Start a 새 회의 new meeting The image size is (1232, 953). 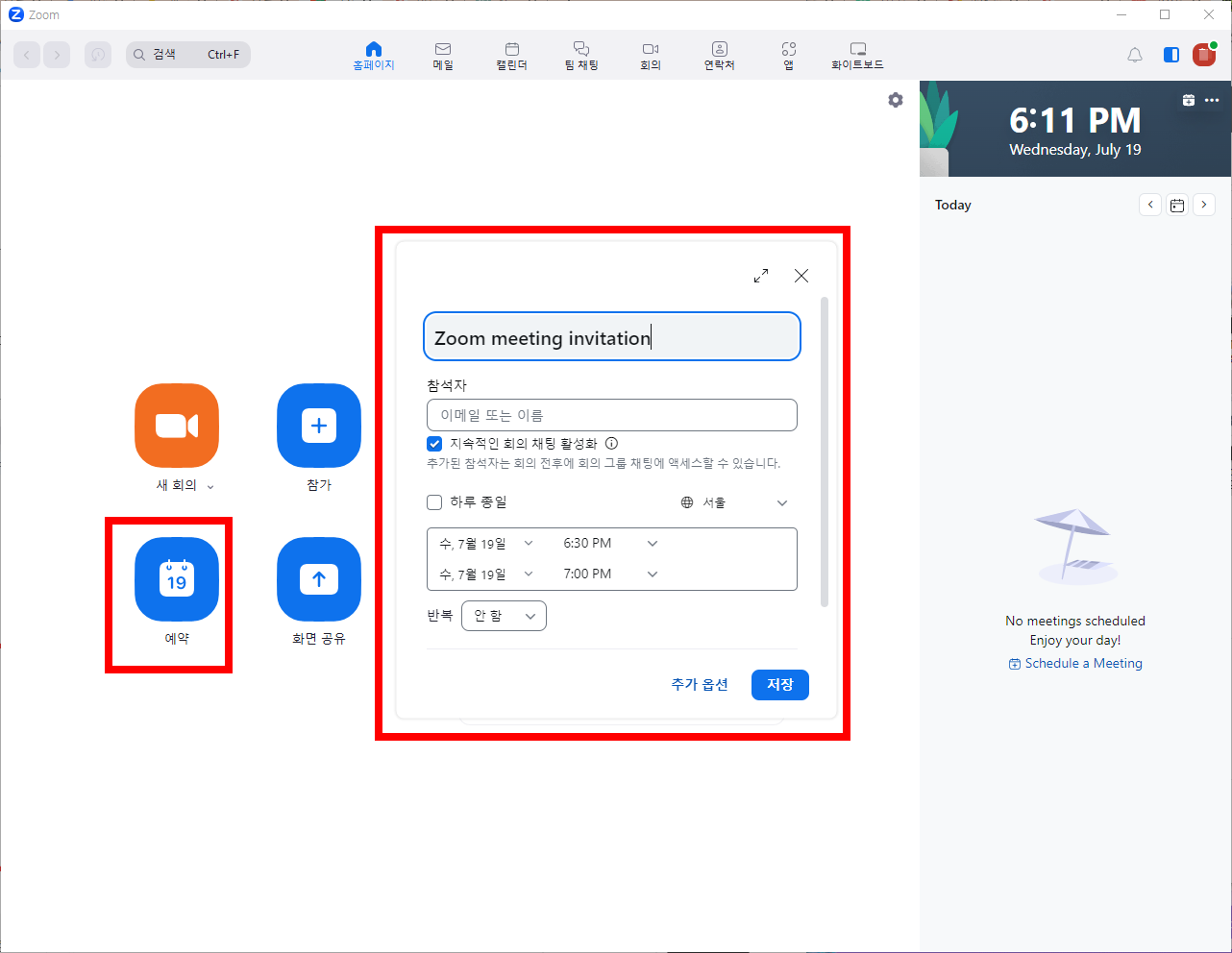(176, 426)
